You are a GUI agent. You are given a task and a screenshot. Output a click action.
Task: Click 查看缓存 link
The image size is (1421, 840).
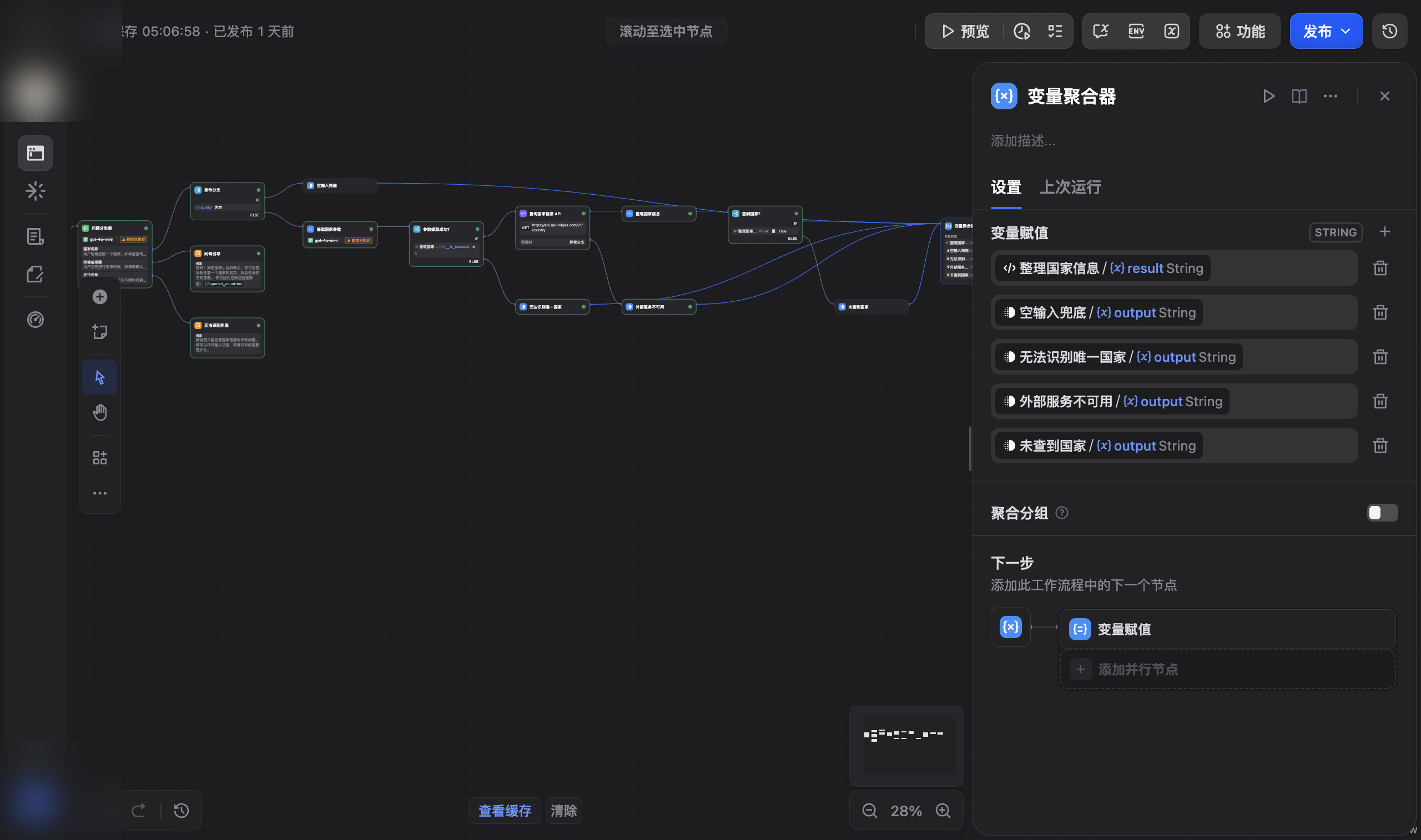(x=505, y=811)
